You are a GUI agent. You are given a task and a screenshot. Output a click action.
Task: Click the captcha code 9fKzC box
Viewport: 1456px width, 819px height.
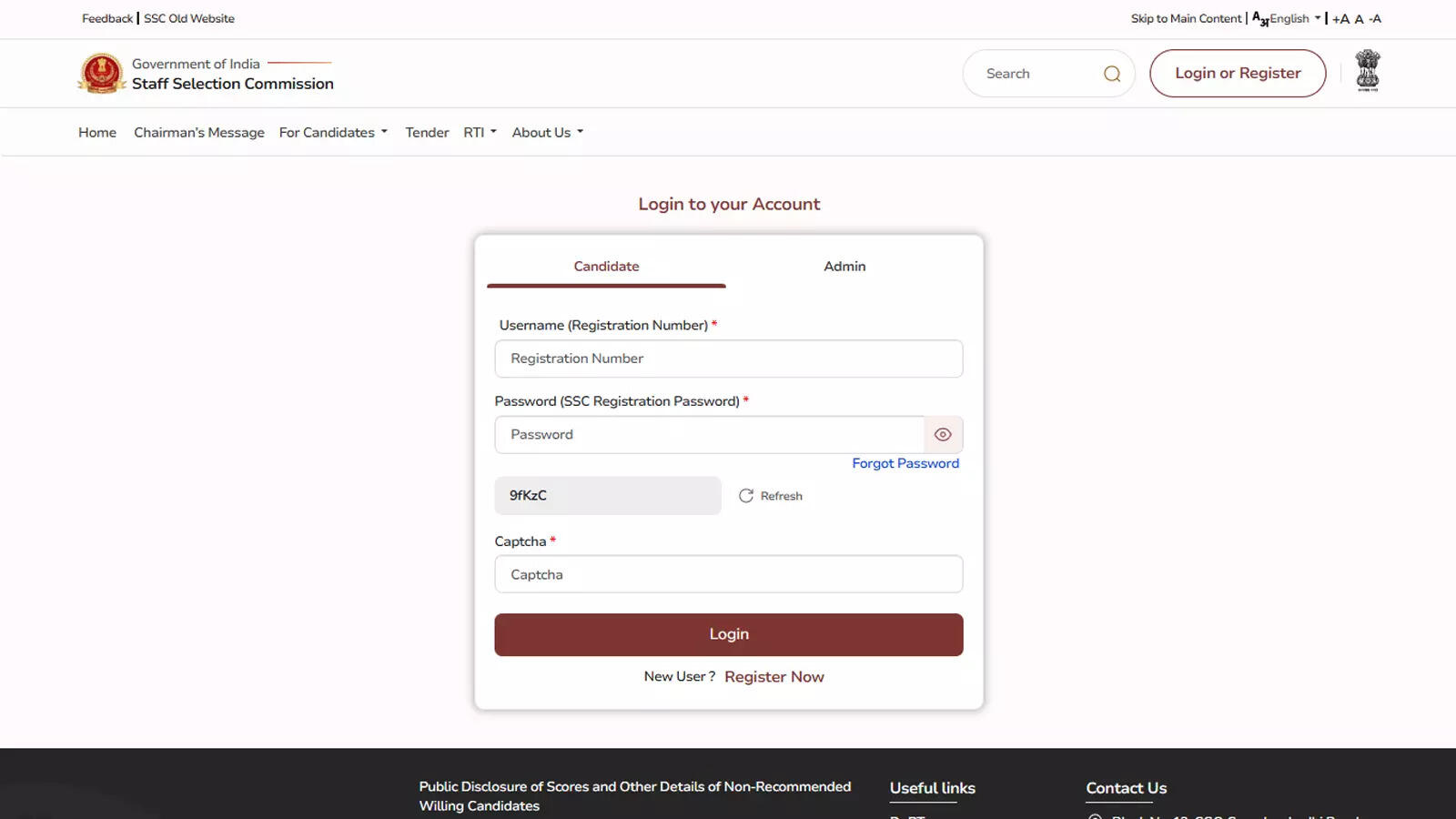608,496
